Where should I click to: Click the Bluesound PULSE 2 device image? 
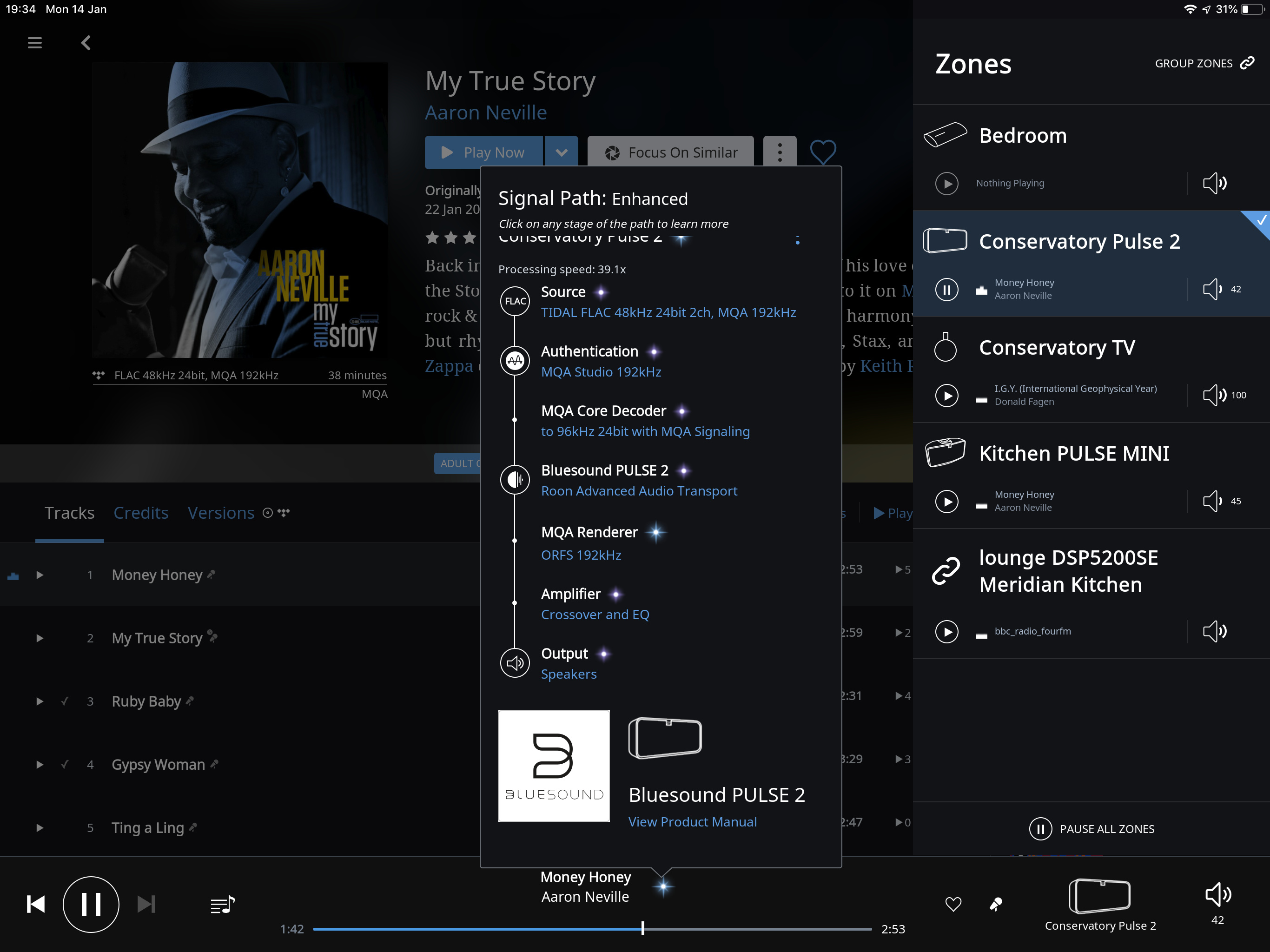pyautogui.click(x=665, y=738)
